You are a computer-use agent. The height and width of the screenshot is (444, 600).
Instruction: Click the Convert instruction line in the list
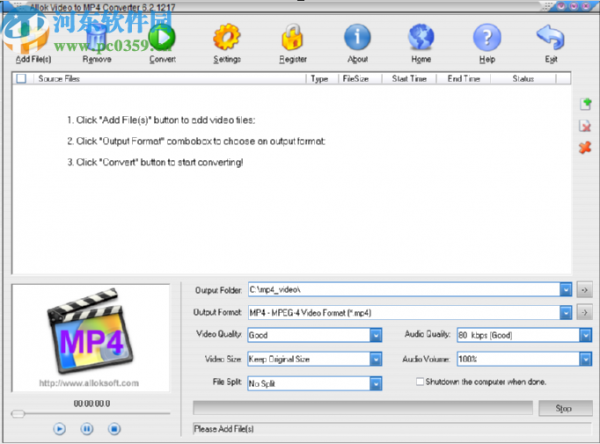click(155, 162)
